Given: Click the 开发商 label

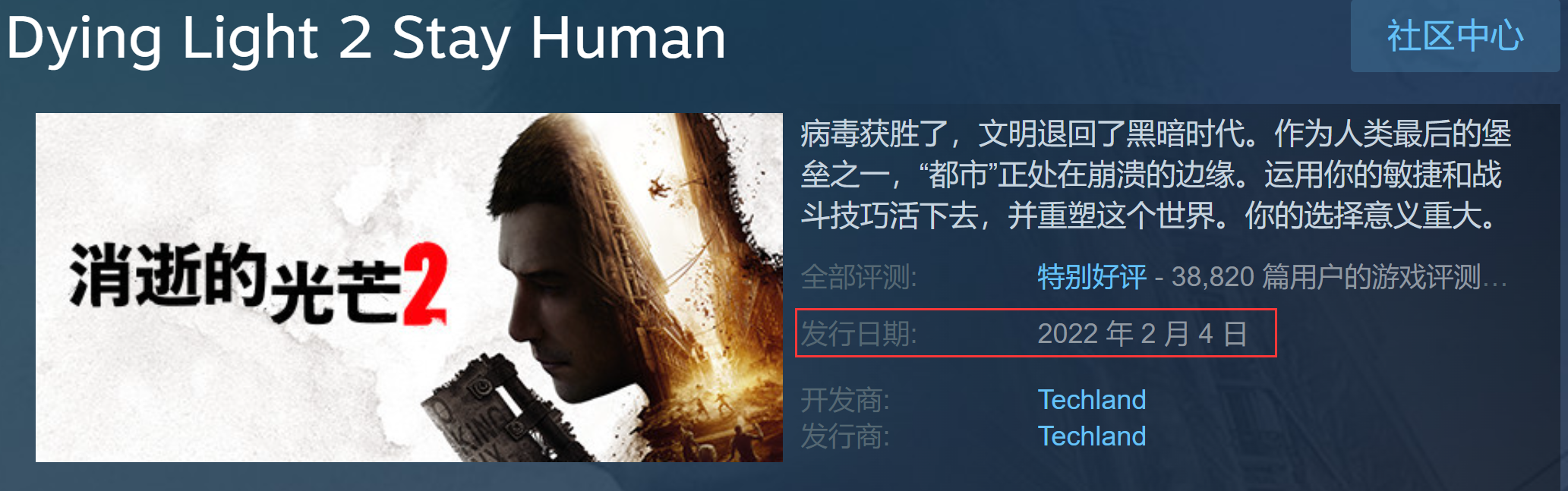Looking at the screenshot, I should (845, 400).
